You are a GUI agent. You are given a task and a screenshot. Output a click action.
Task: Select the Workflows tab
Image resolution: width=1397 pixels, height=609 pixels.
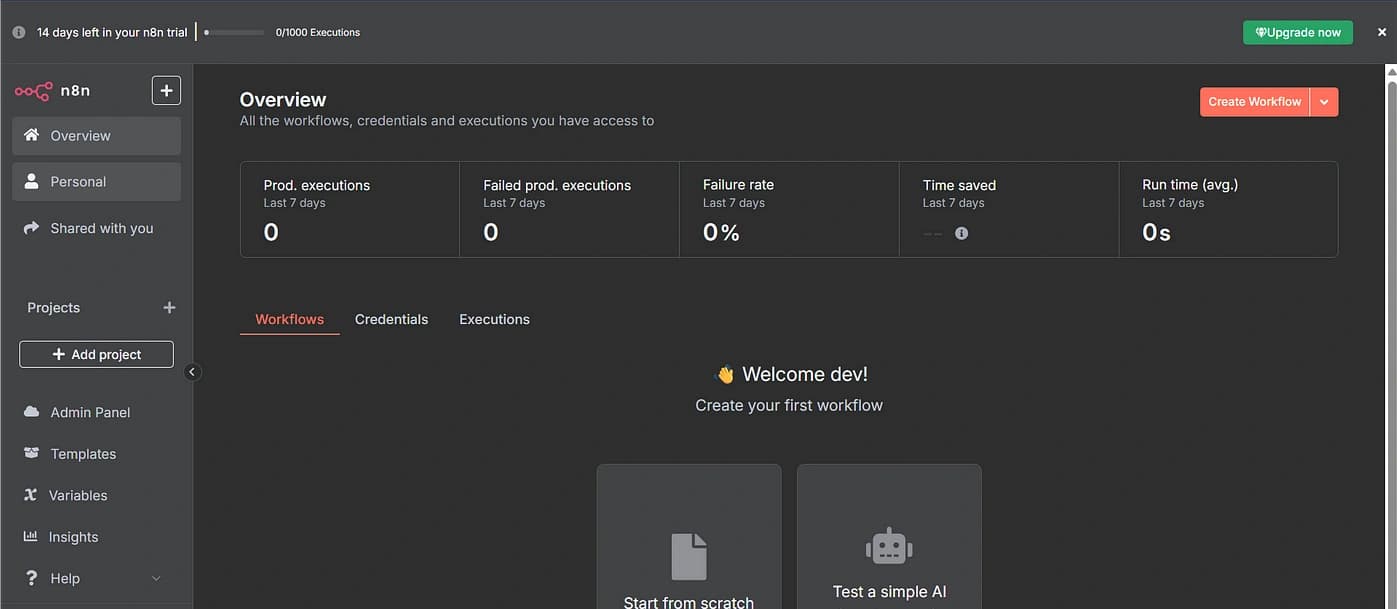tap(289, 320)
